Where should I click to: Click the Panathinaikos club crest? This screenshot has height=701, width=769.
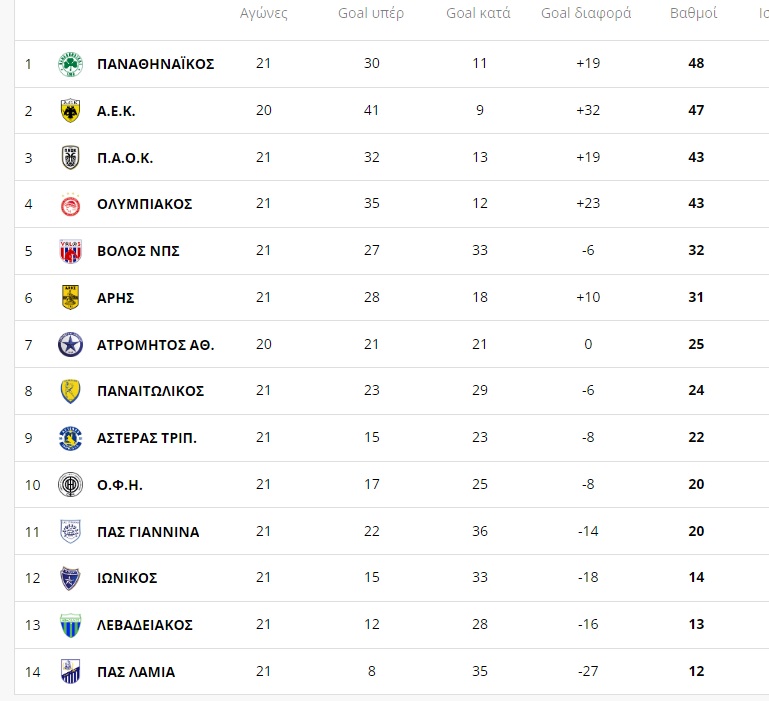(x=70, y=64)
